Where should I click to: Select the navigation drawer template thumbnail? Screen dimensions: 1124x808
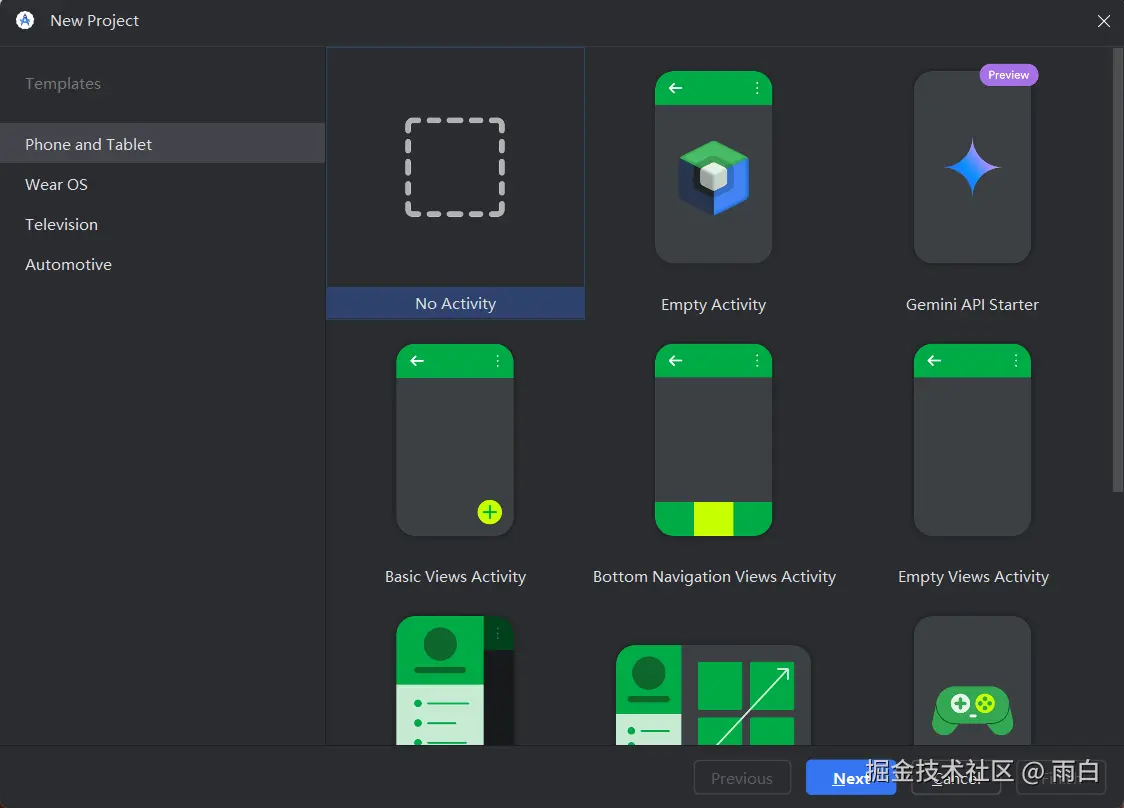tap(455, 680)
